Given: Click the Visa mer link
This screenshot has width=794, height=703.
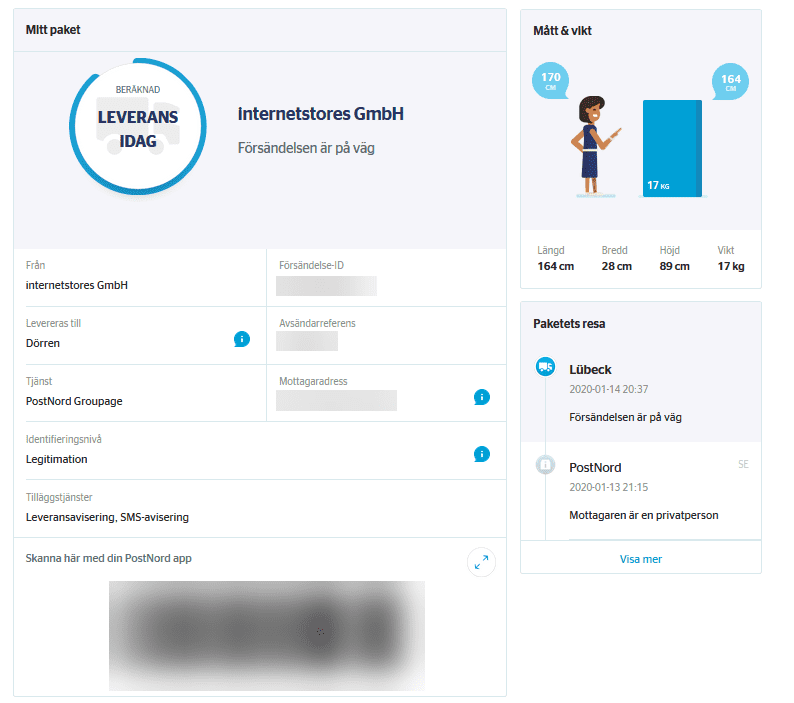Looking at the screenshot, I should (641, 559).
